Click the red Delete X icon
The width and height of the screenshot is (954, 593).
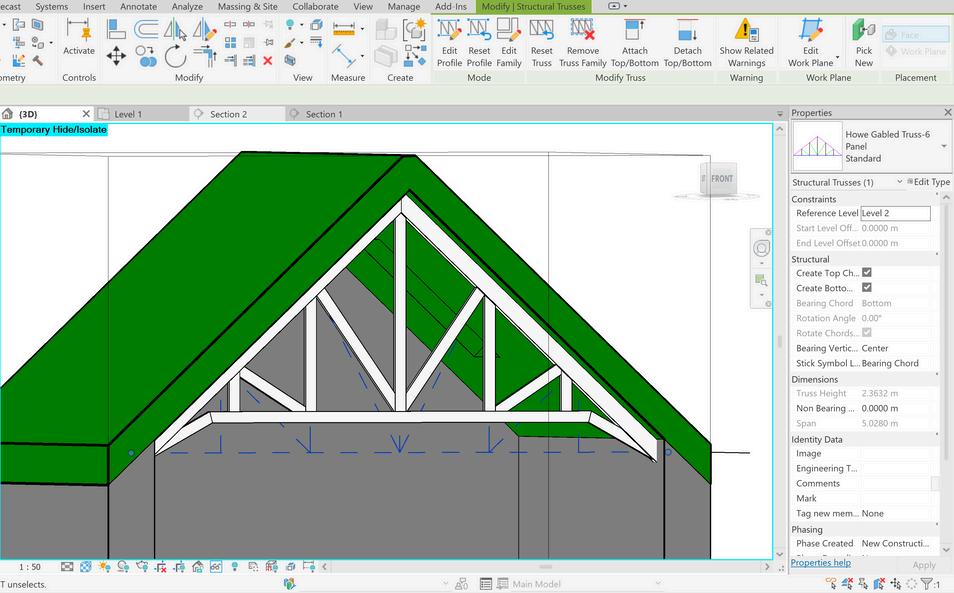(268, 60)
